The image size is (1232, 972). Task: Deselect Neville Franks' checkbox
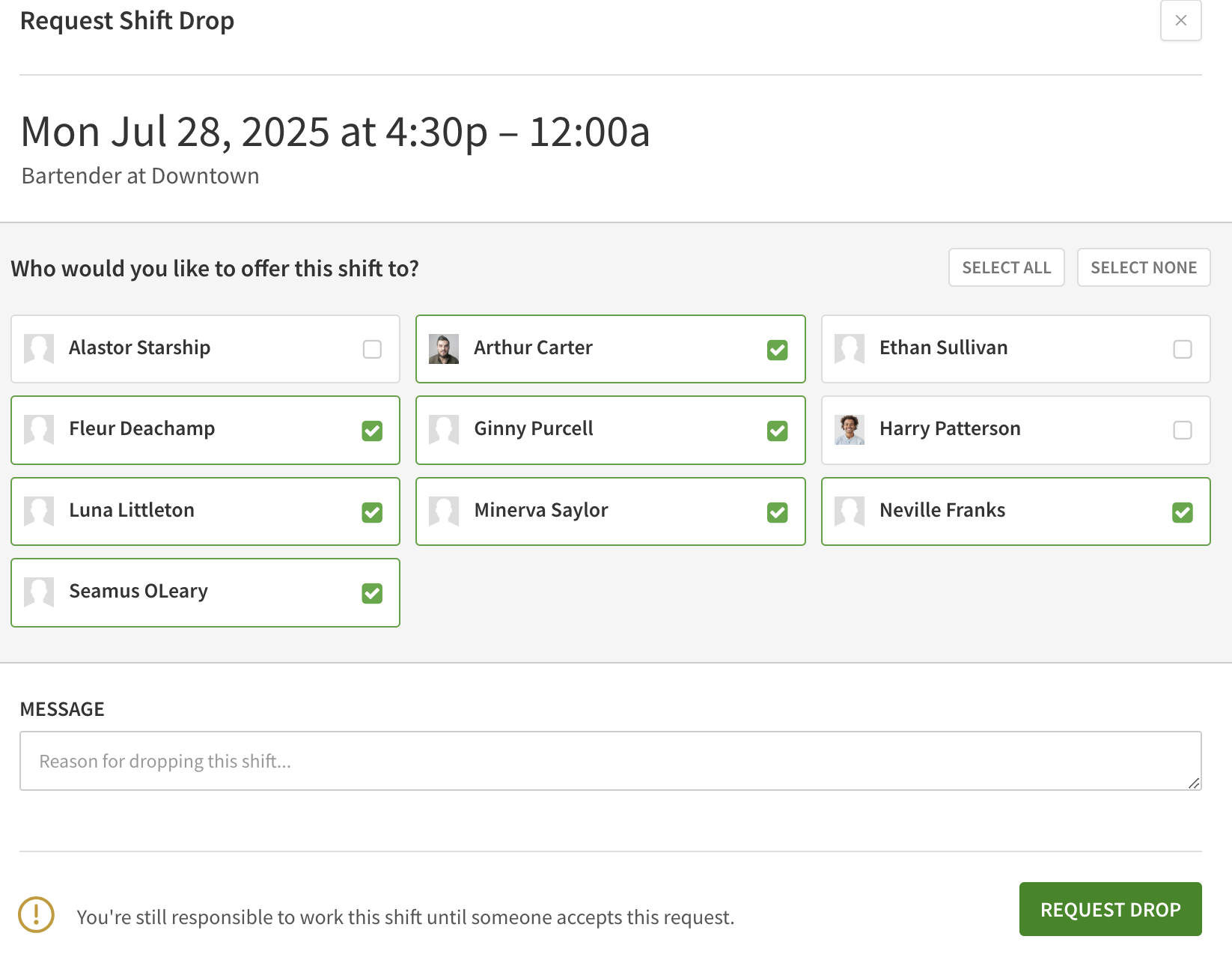pos(1183,511)
